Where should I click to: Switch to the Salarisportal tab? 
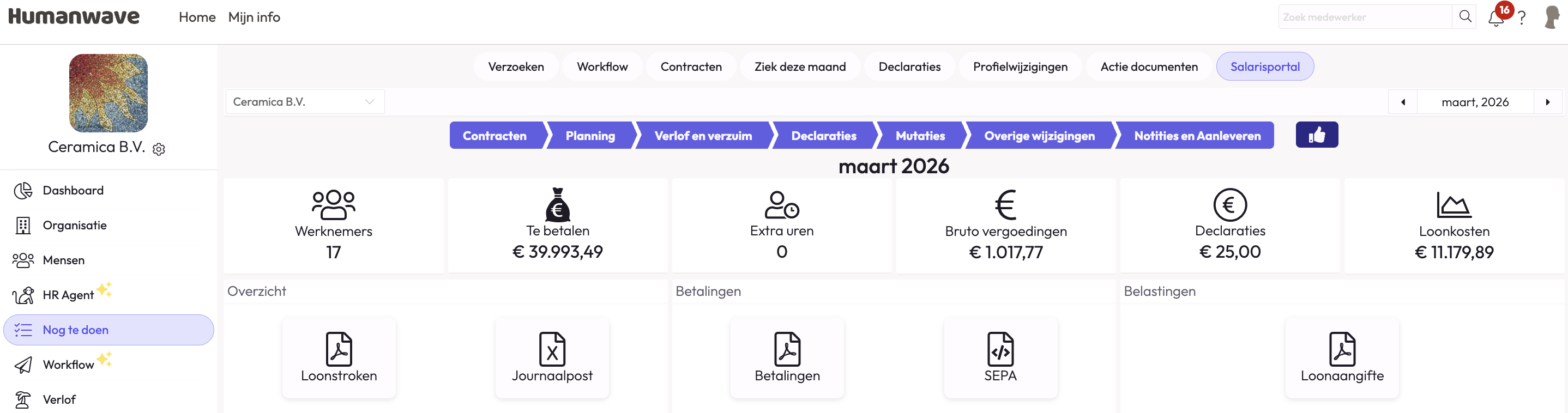coord(1264,67)
